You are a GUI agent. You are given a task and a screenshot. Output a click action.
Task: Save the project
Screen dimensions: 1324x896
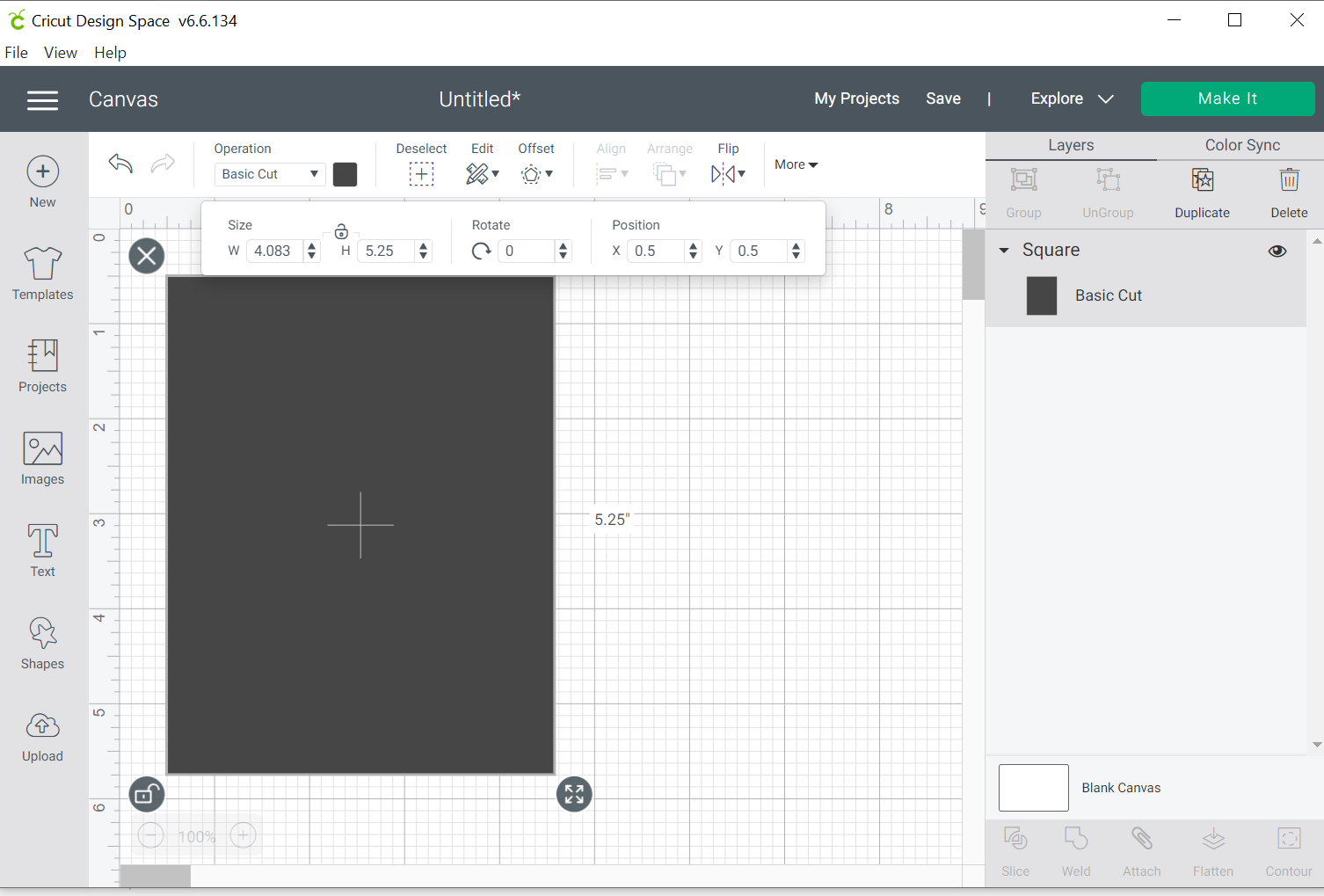pyautogui.click(x=943, y=98)
